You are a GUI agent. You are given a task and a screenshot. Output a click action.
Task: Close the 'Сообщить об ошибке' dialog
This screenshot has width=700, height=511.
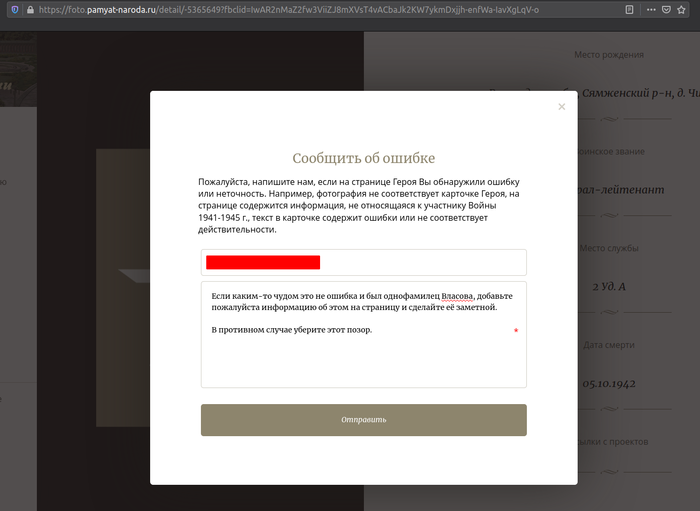[x=562, y=107]
